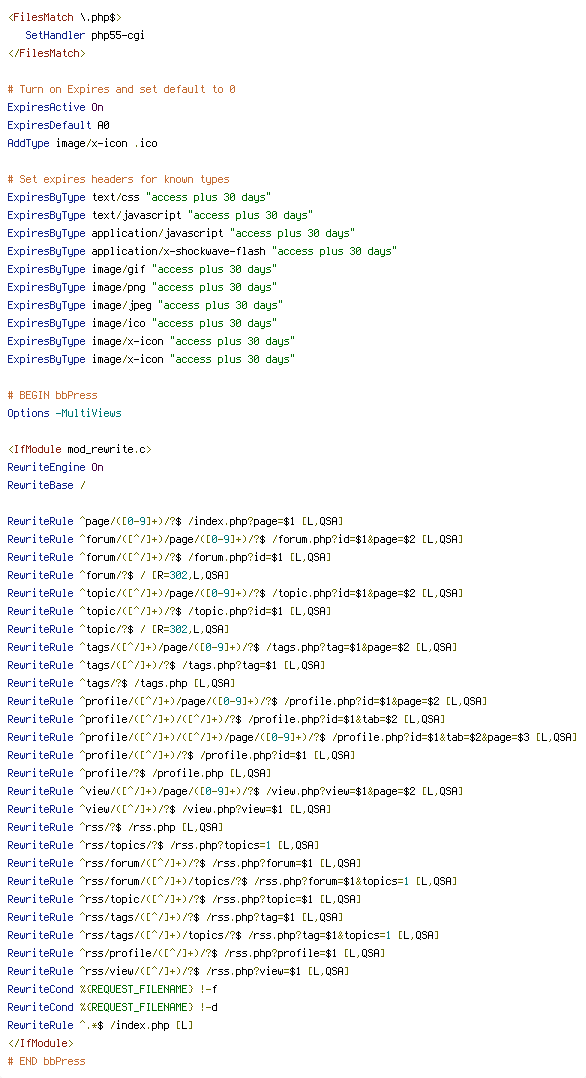Click the first forum R=302 redirect rule

pos(118,575)
